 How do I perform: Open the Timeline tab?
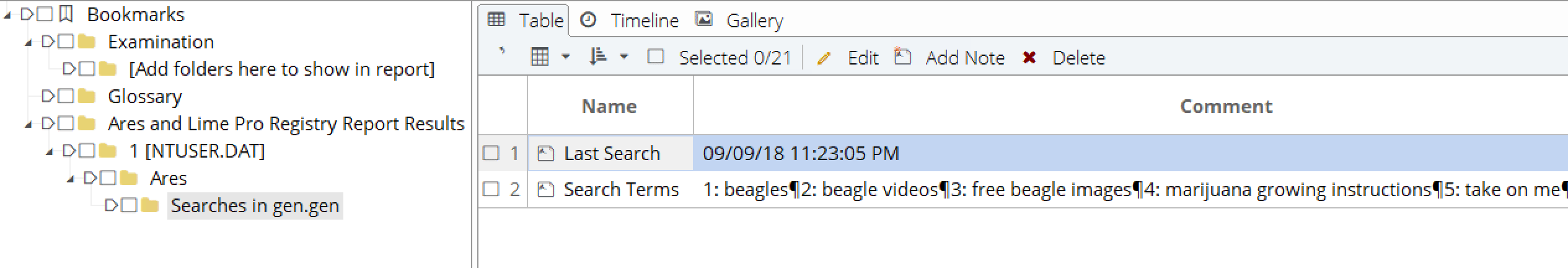pyautogui.click(x=644, y=20)
